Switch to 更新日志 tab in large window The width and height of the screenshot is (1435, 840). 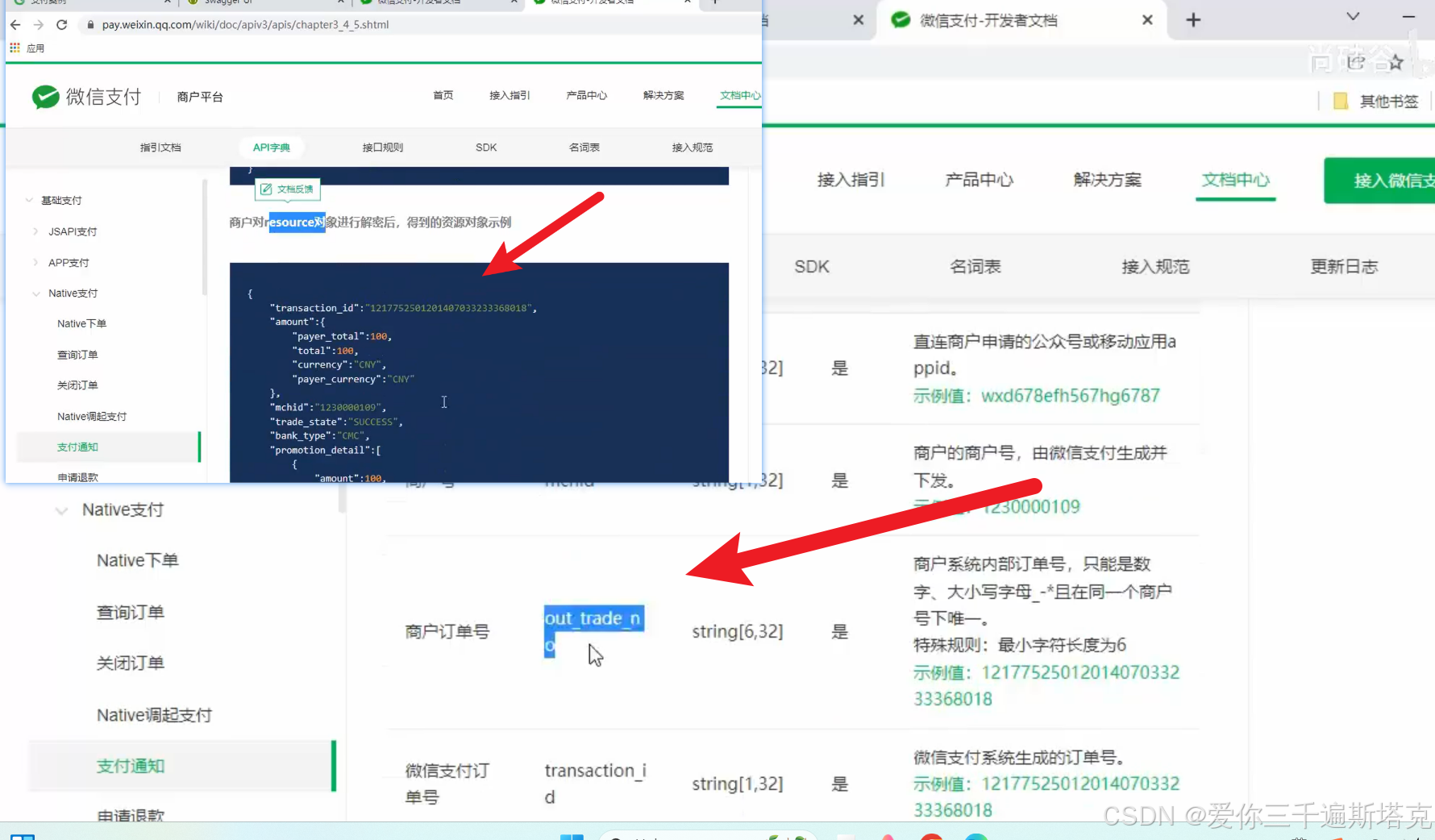click(1344, 267)
